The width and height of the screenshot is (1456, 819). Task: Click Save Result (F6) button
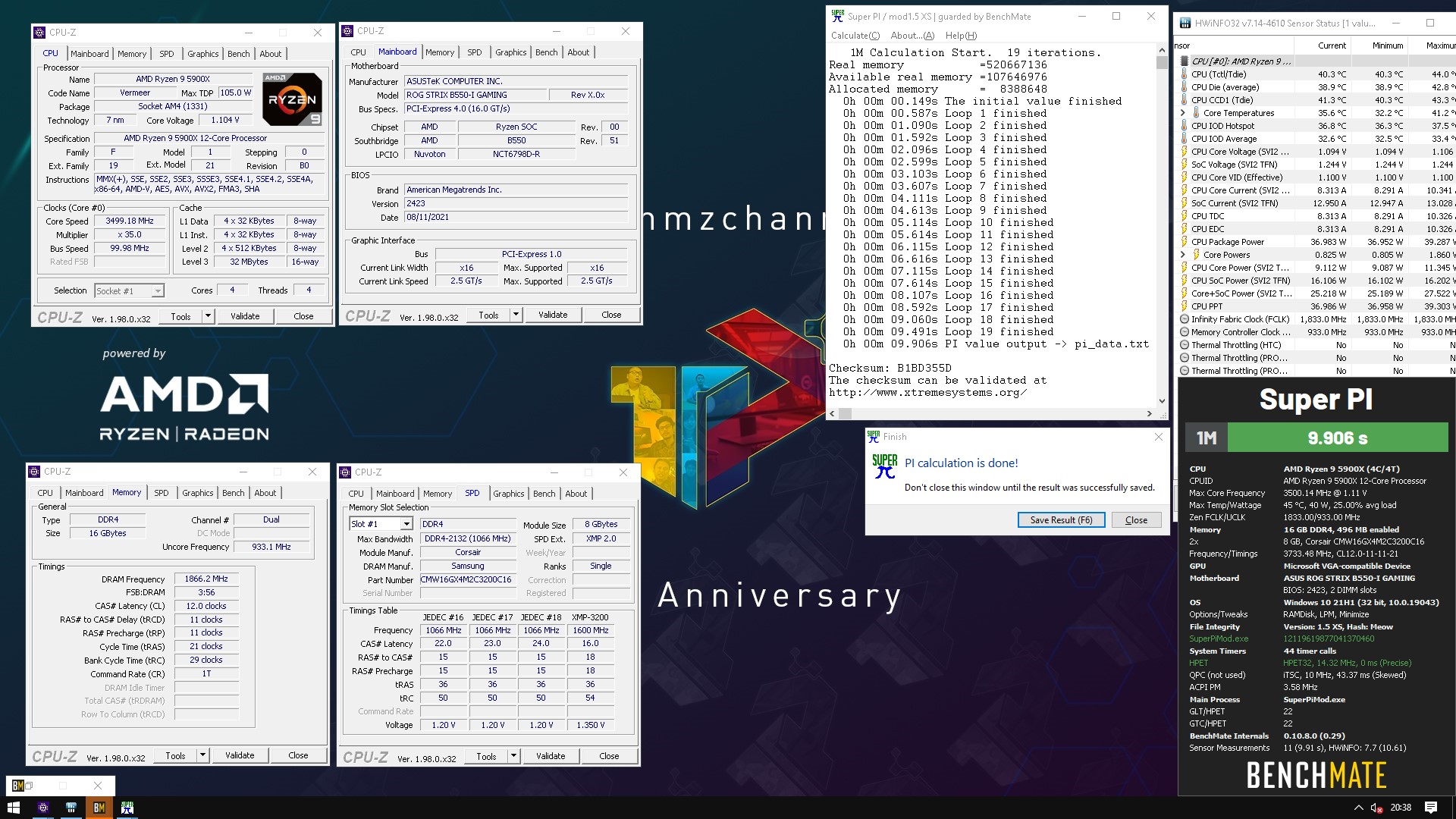(1061, 520)
